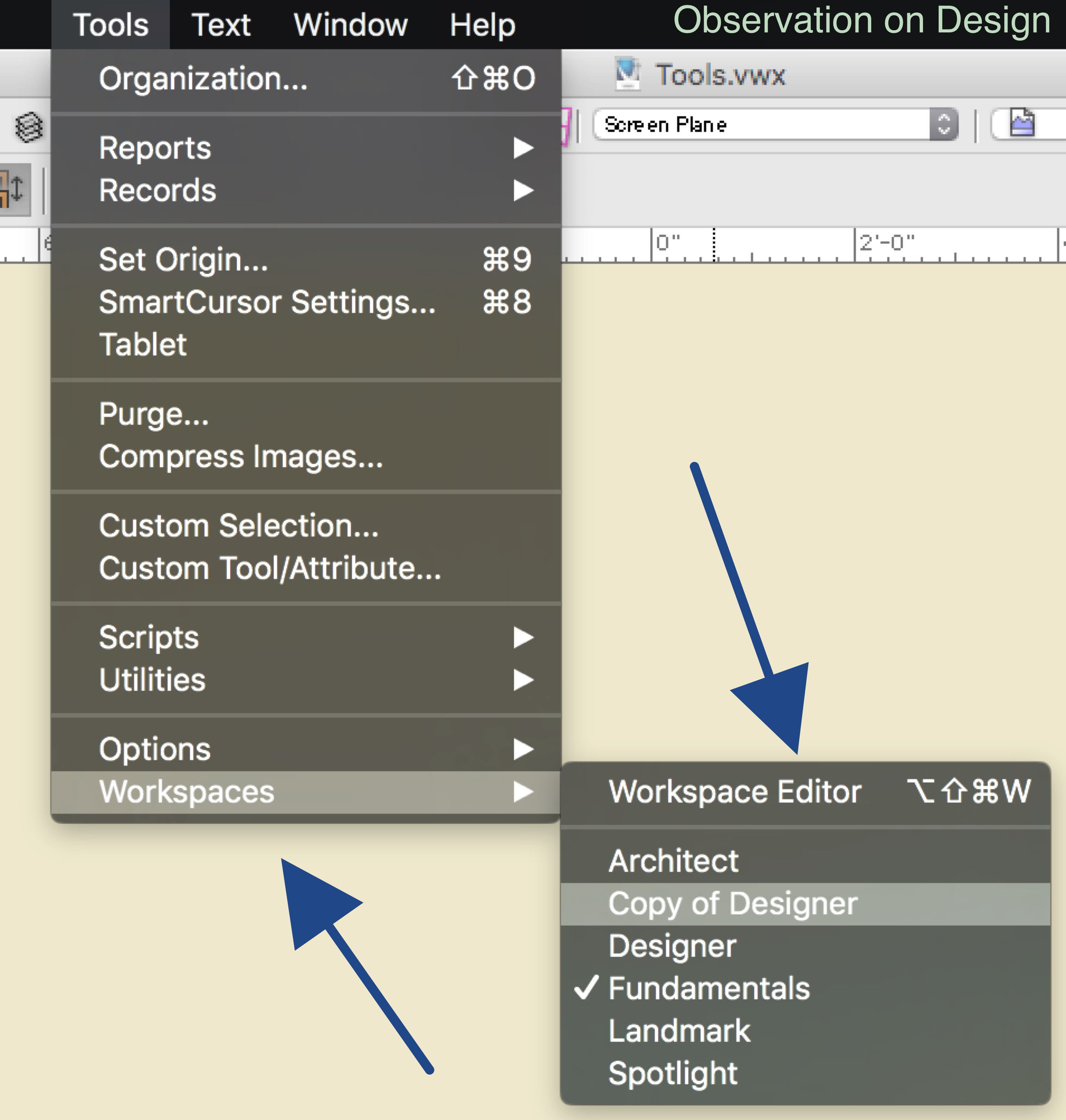
Task: Open the Window menu
Action: coord(350,25)
